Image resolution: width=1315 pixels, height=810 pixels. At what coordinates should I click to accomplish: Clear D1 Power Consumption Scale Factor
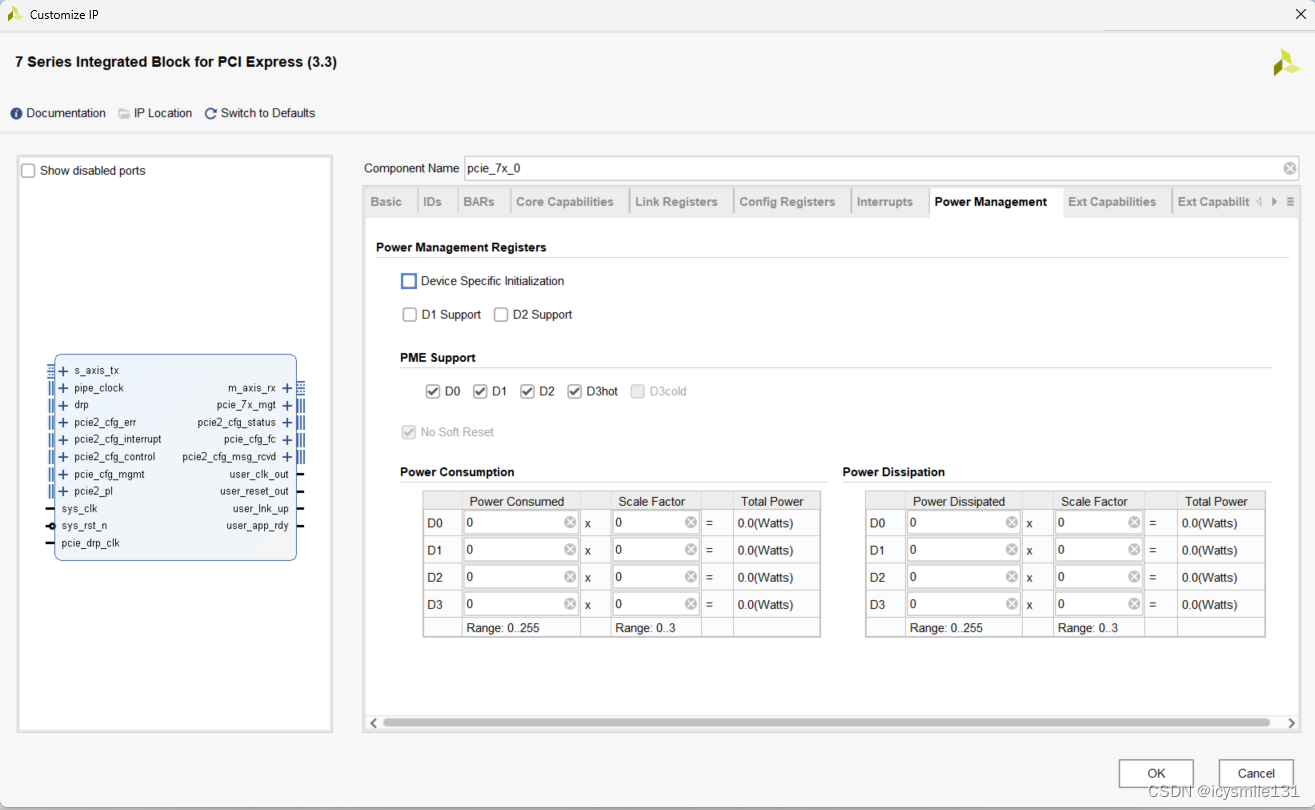(691, 550)
